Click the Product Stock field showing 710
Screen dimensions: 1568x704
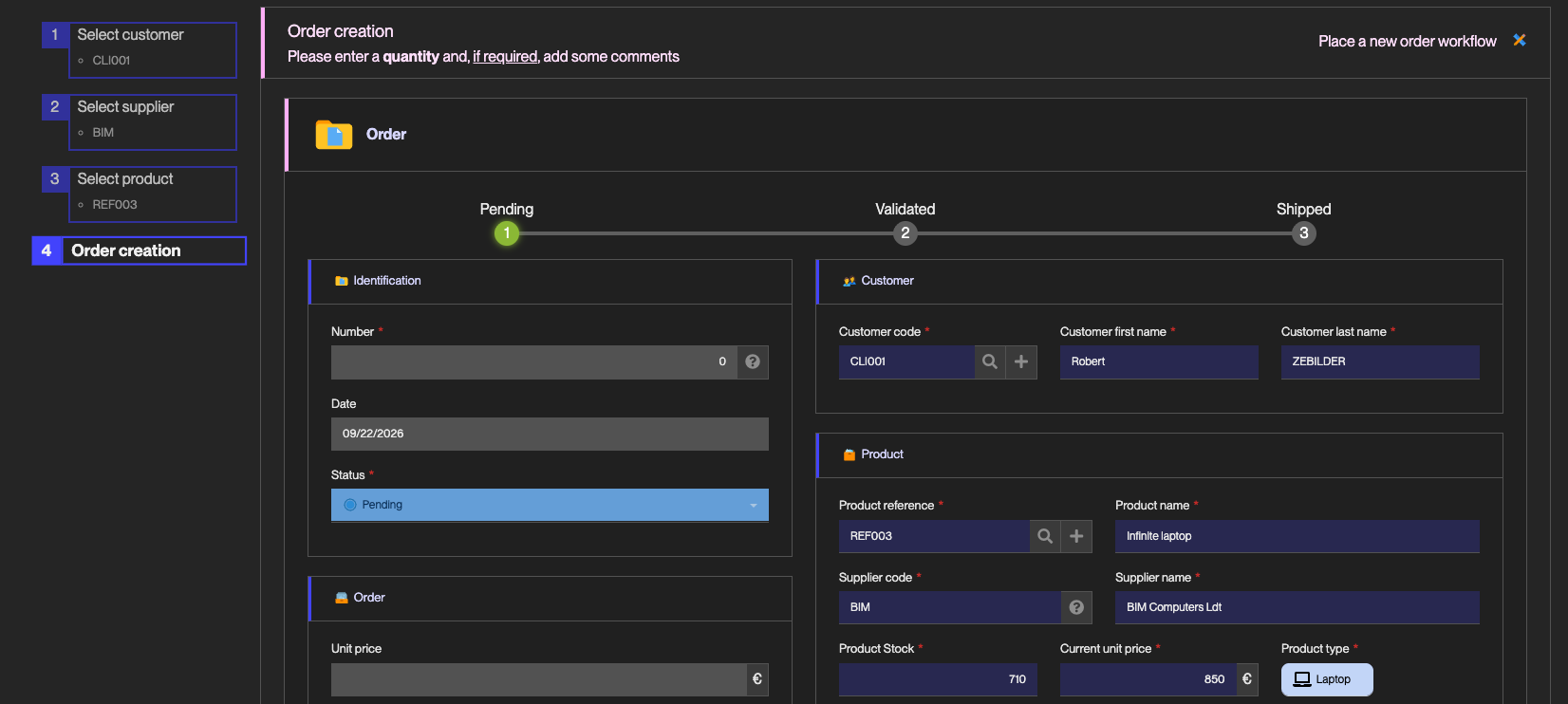(x=938, y=679)
